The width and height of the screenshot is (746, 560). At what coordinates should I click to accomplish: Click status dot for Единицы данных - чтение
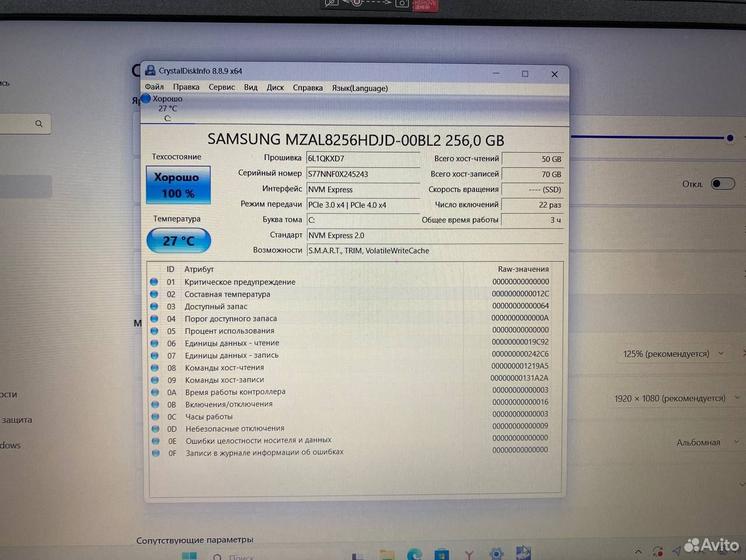154,343
